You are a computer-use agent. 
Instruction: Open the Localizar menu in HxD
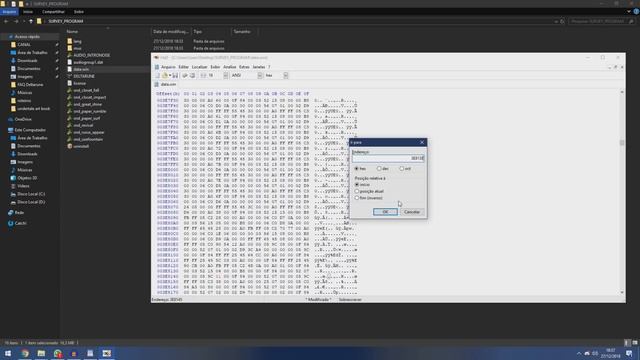coord(200,67)
